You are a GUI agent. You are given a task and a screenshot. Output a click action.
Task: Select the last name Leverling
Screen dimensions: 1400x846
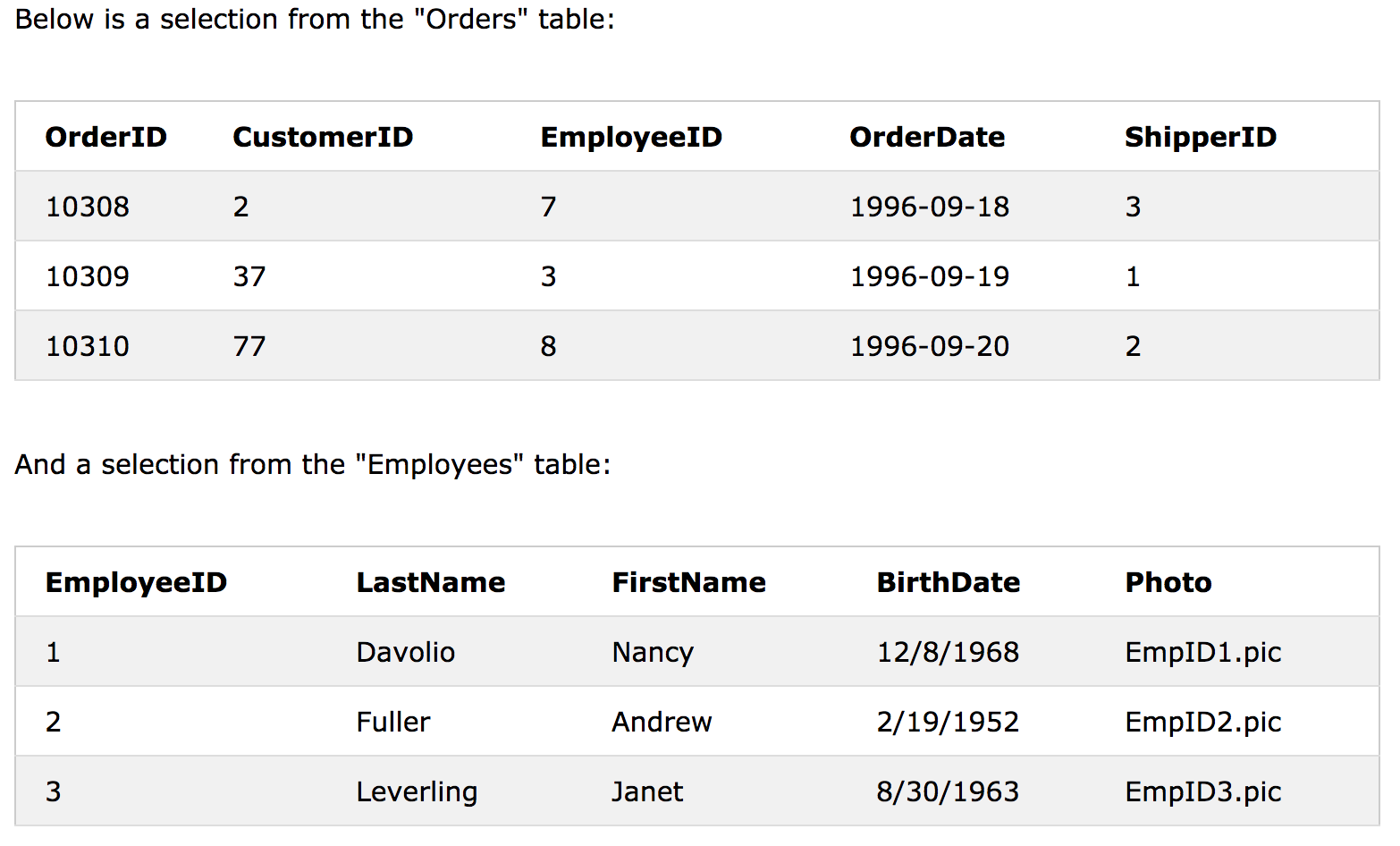[x=417, y=791]
